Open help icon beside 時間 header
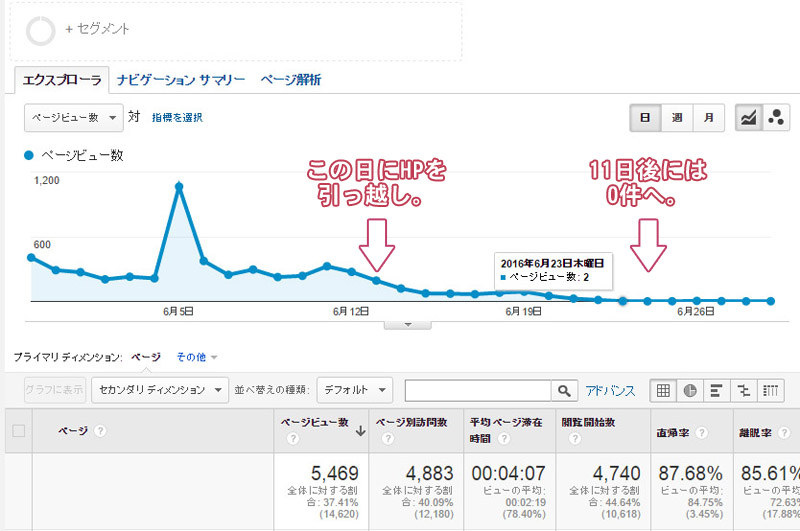Viewport: 800px width, 531px height. (x=504, y=438)
